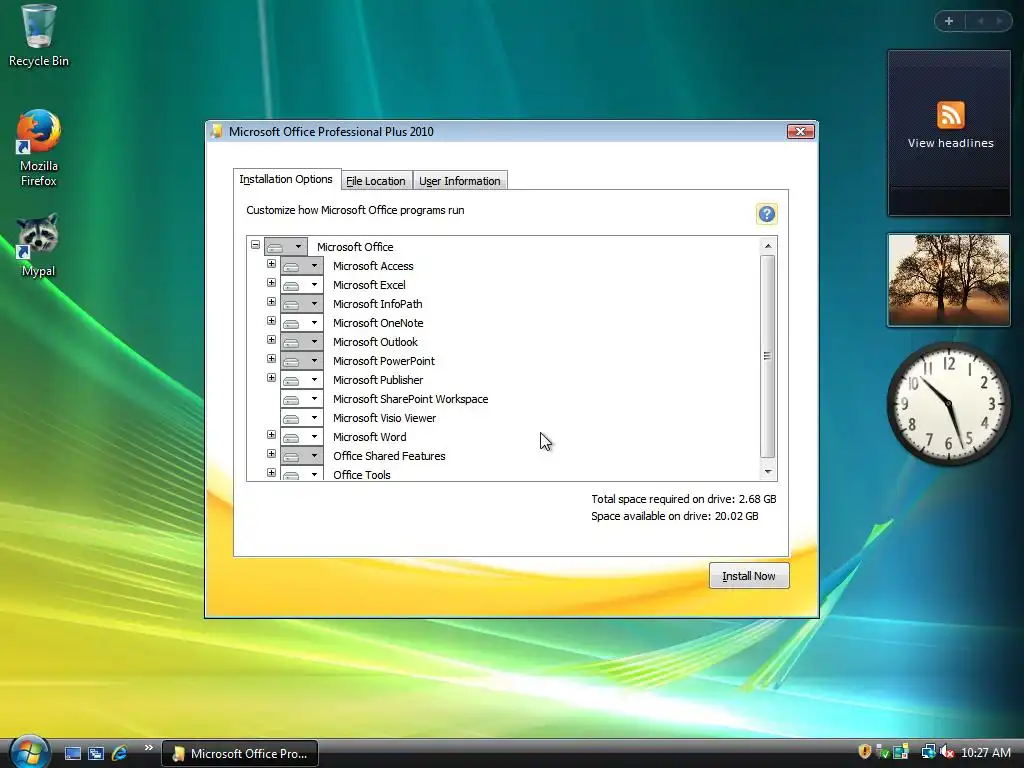Open install option dropdown for Office Shared Features
The image size is (1024, 768).
click(302, 455)
